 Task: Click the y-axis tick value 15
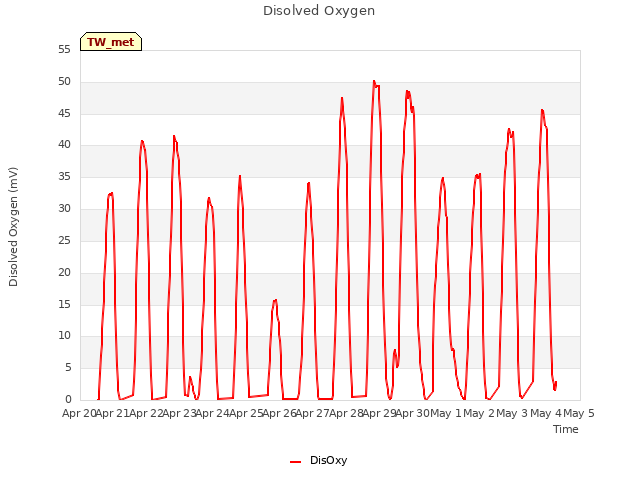point(64,304)
